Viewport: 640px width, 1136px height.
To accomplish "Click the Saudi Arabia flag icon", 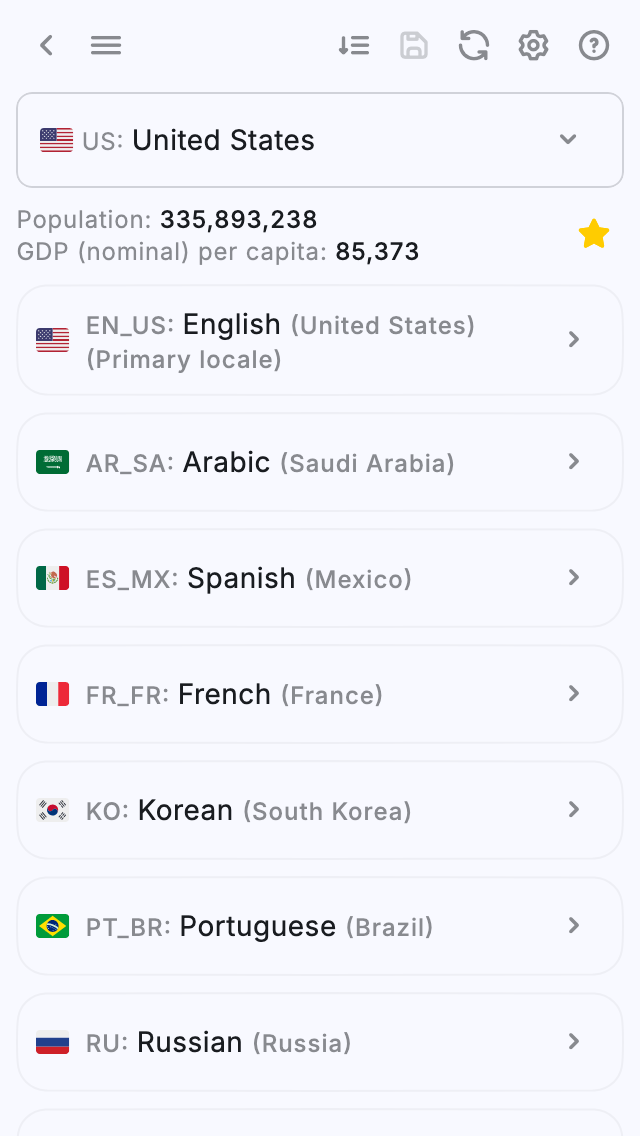I will pyautogui.click(x=53, y=462).
